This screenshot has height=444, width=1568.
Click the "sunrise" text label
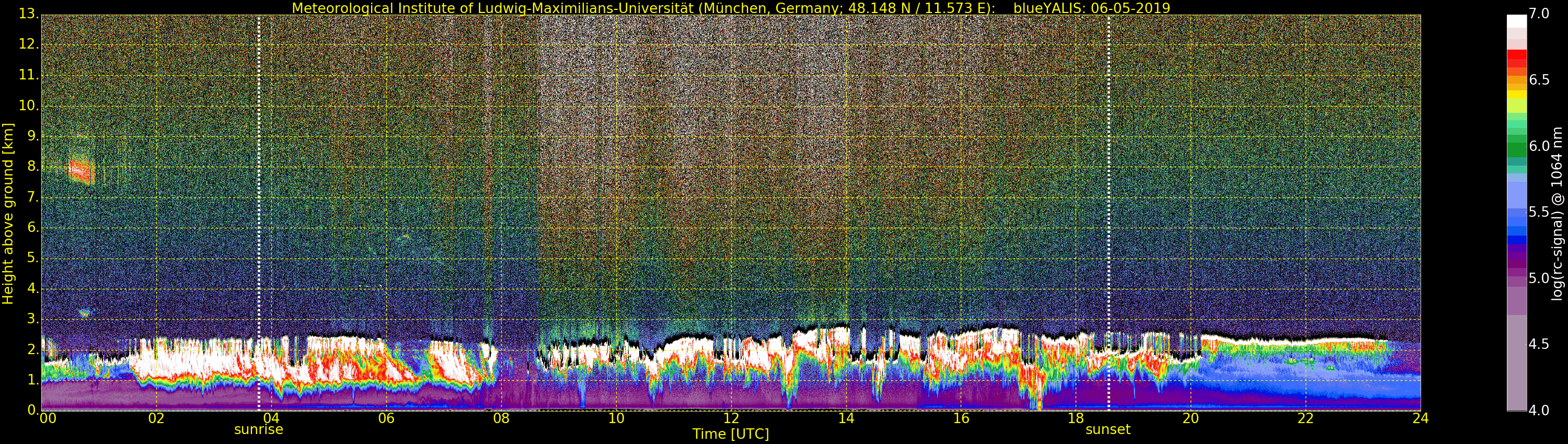[x=259, y=429]
